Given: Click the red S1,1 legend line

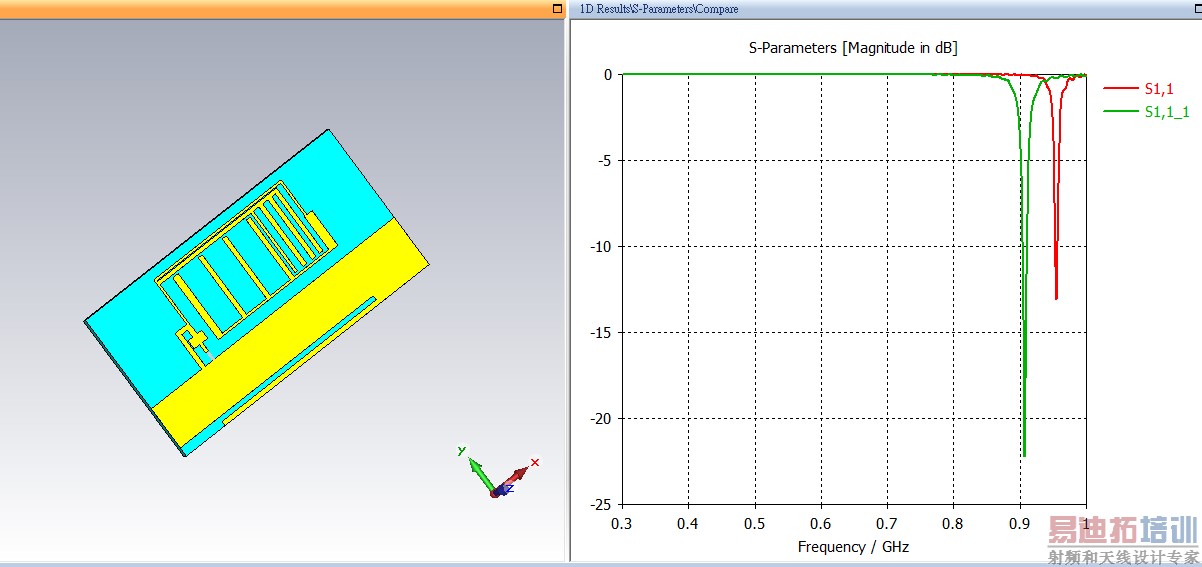Looking at the screenshot, I should tap(1121, 89).
